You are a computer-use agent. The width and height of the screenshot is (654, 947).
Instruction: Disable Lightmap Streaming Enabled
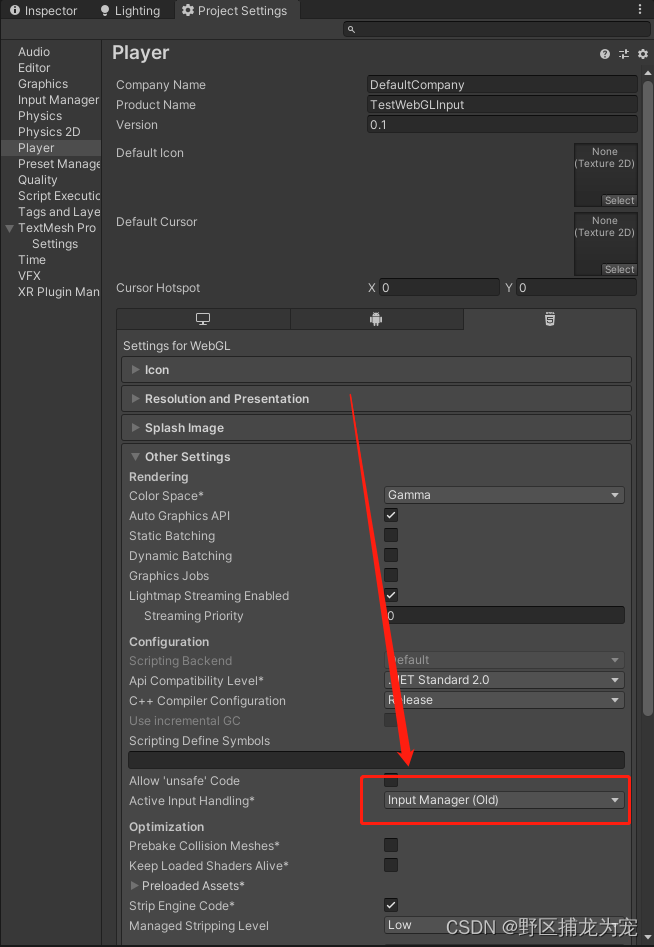coord(390,596)
